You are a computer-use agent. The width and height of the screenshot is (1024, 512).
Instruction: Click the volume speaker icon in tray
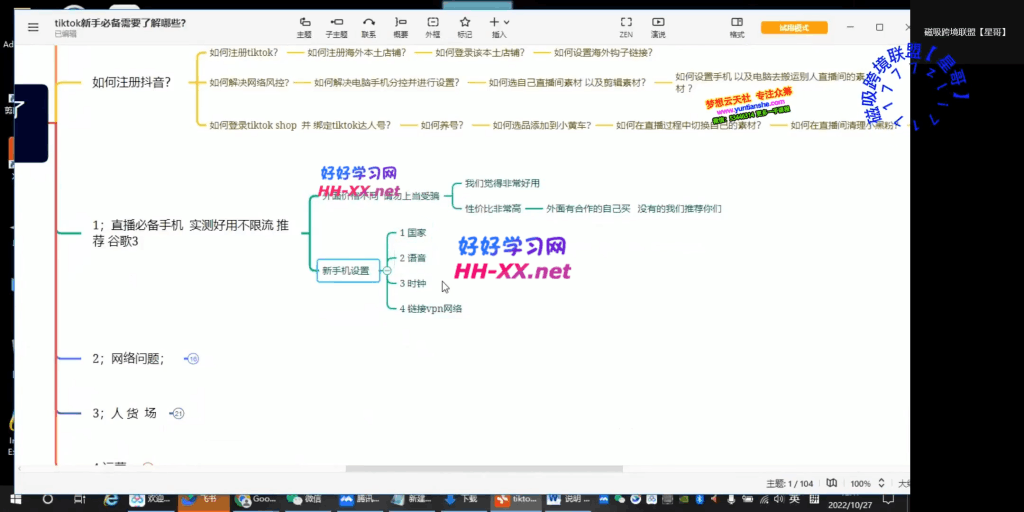pyautogui.click(x=778, y=500)
